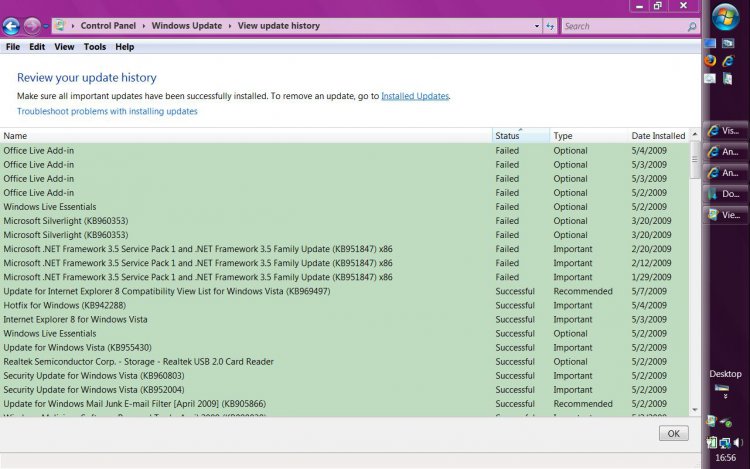
Task: Click the volume speaker tray icon
Action: [738, 443]
